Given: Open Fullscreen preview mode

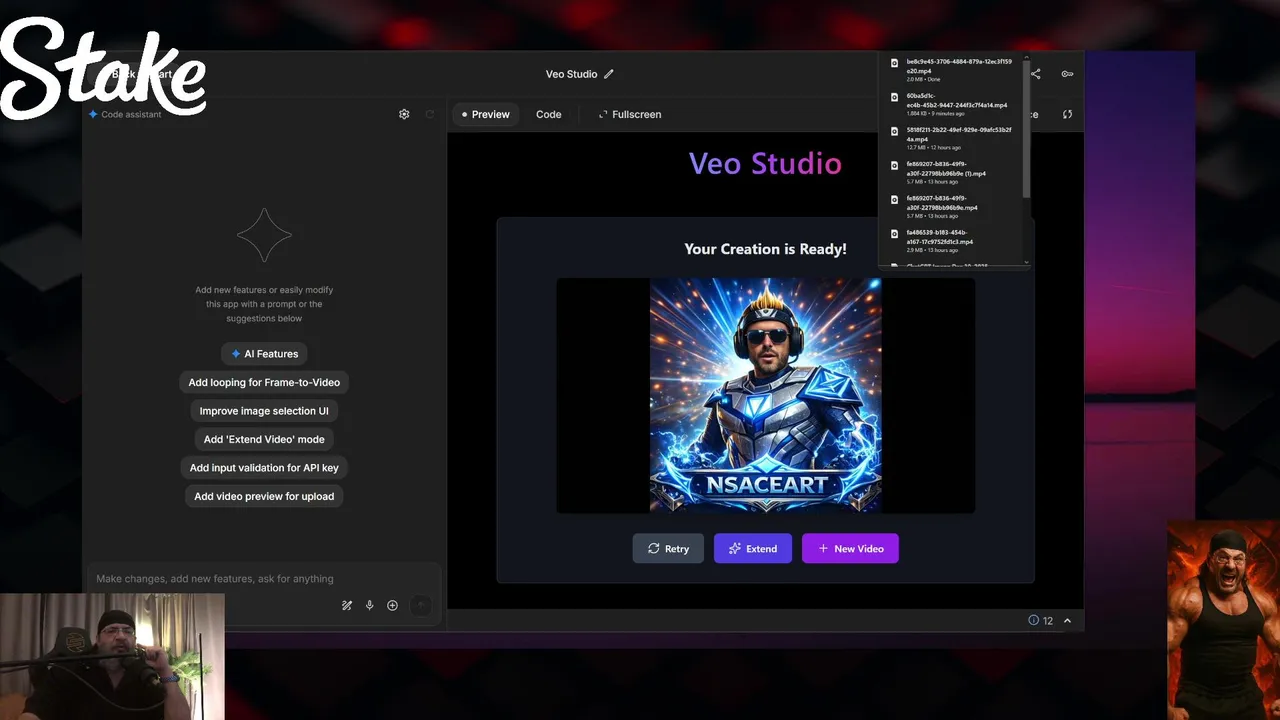Looking at the screenshot, I should (x=630, y=114).
